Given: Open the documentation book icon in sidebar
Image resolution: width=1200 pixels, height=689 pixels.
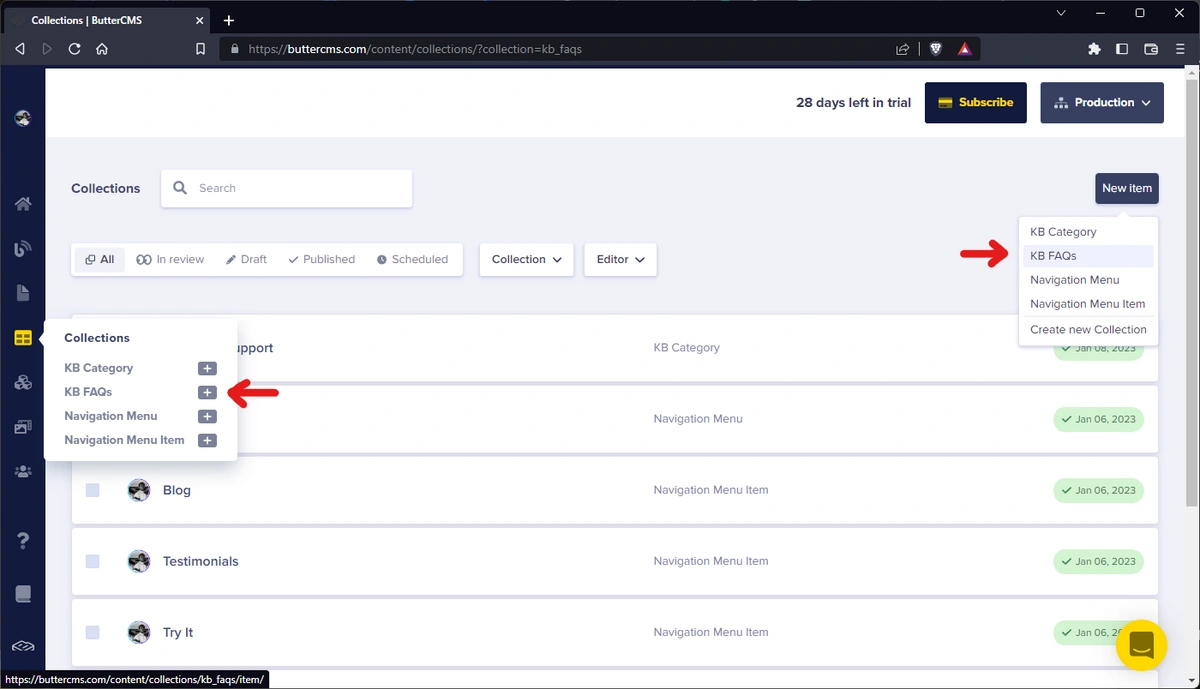Looking at the screenshot, I should tap(23, 594).
